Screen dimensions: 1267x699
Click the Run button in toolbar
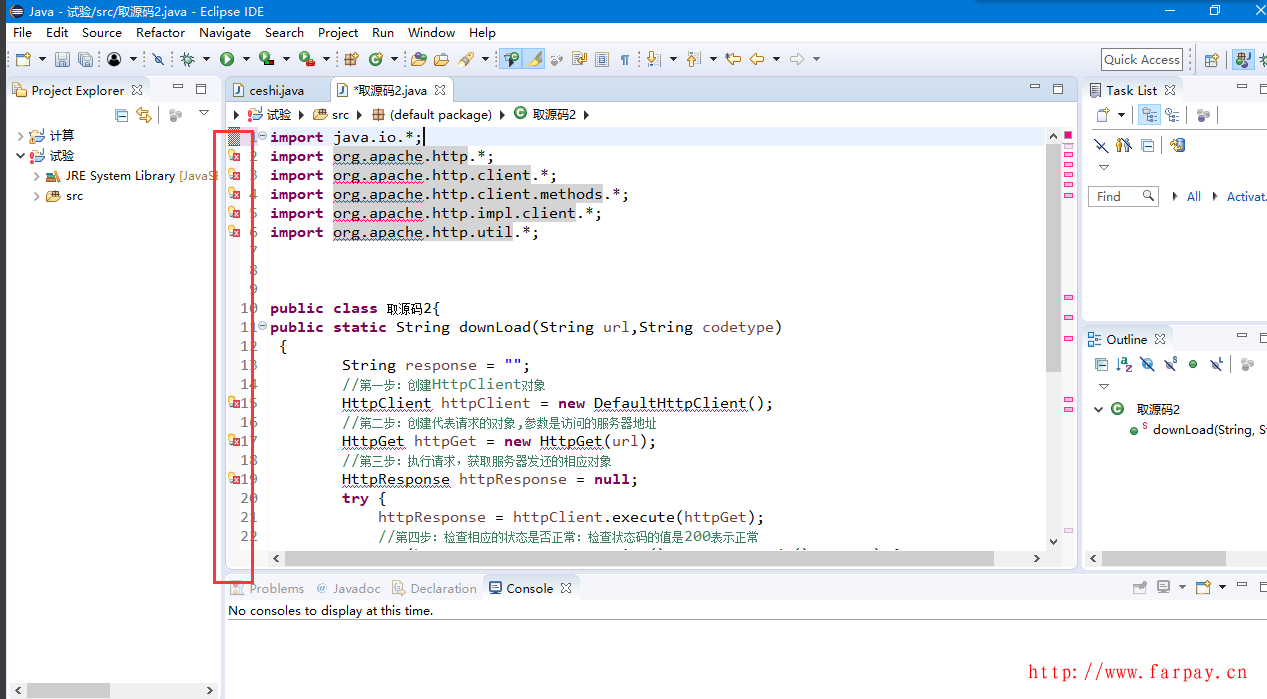tap(227, 60)
